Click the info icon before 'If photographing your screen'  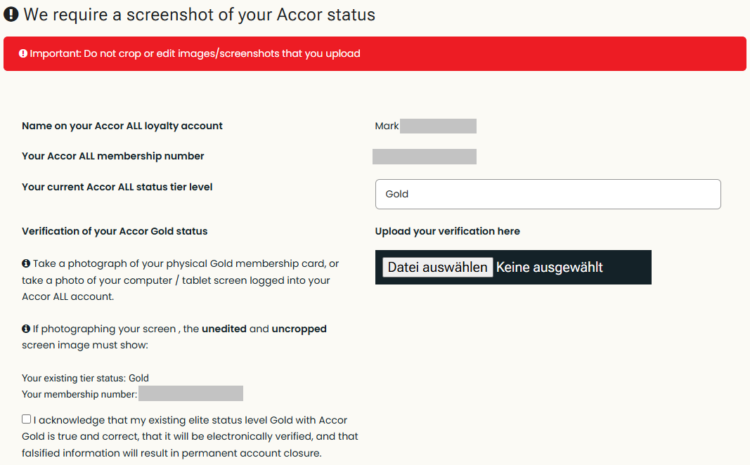tap(26, 329)
